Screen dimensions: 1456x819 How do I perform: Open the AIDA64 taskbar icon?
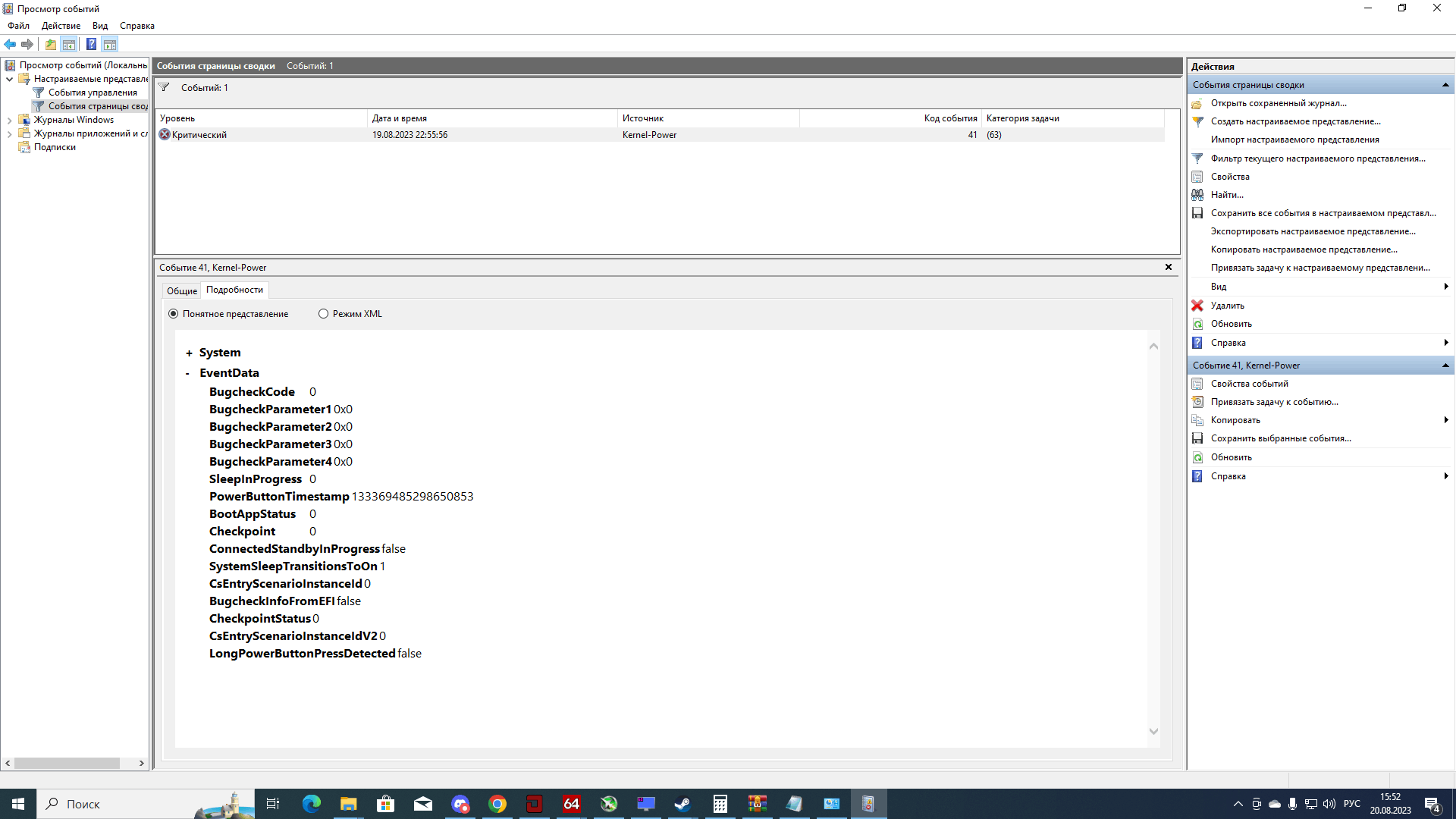coord(572,804)
